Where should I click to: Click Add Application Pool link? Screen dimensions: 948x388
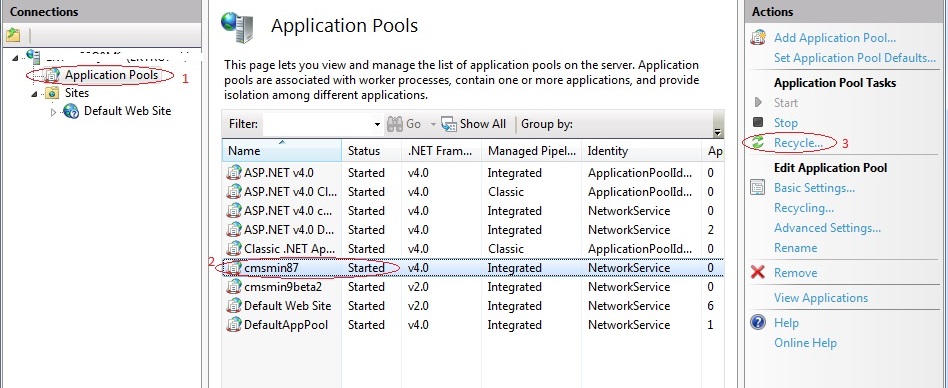coord(835,38)
